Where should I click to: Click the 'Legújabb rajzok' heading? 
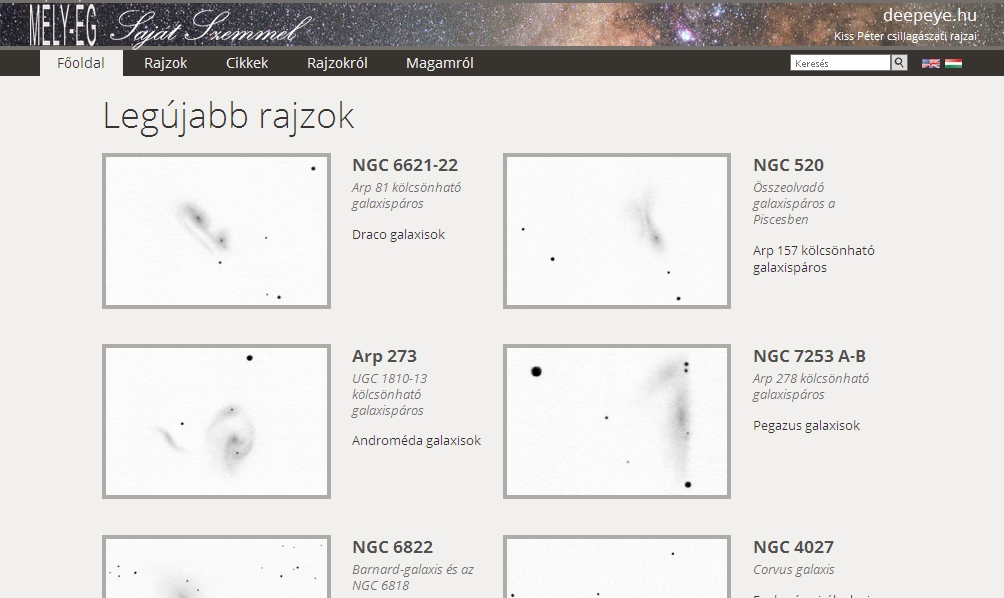[228, 116]
